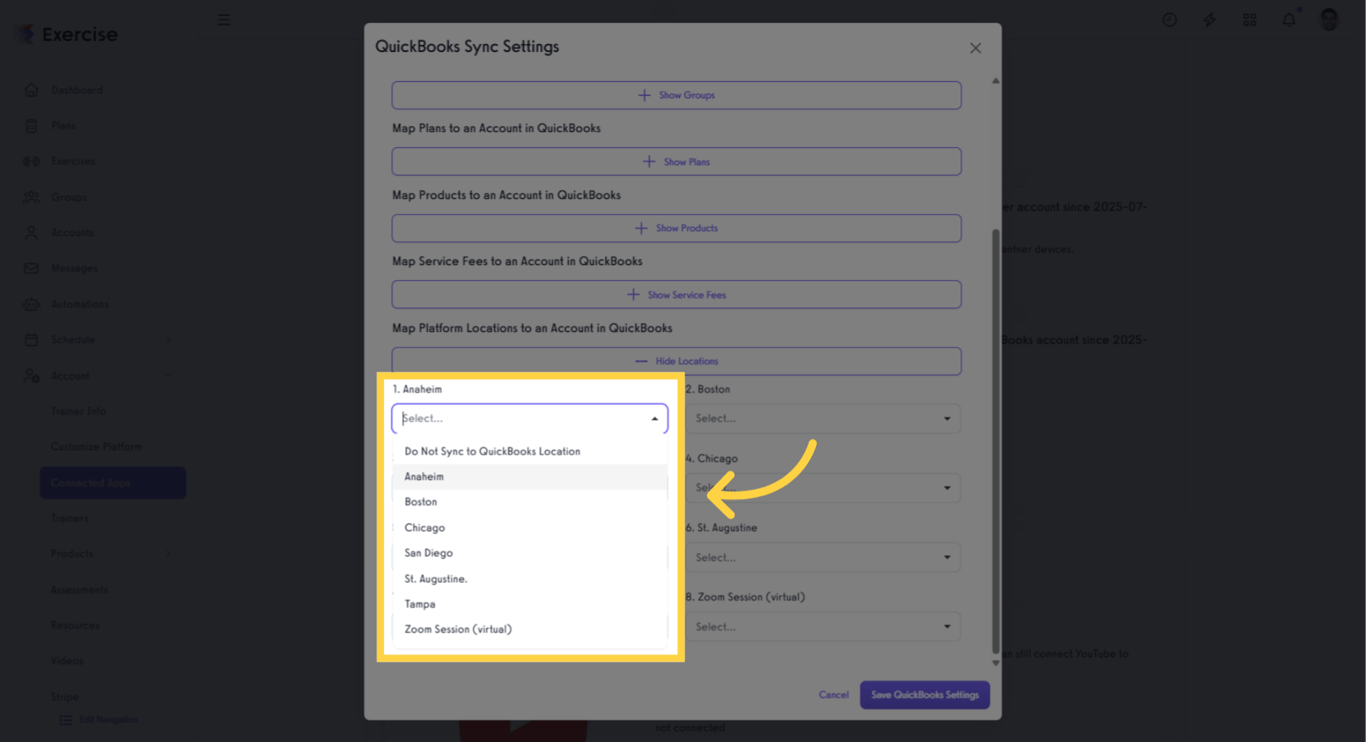1366x742 pixels.
Task: Pick Tampa option in dropdown list
Action: click(x=420, y=604)
